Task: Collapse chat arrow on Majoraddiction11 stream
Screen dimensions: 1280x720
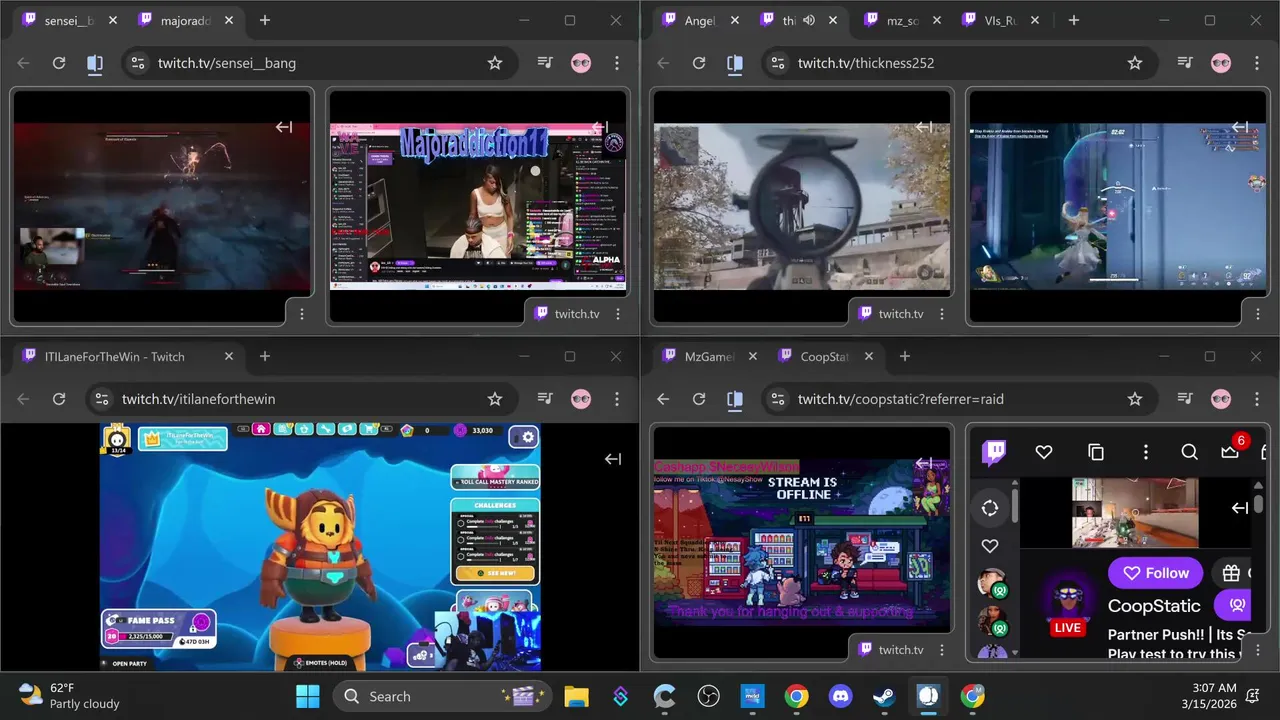Action: click(600, 127)
